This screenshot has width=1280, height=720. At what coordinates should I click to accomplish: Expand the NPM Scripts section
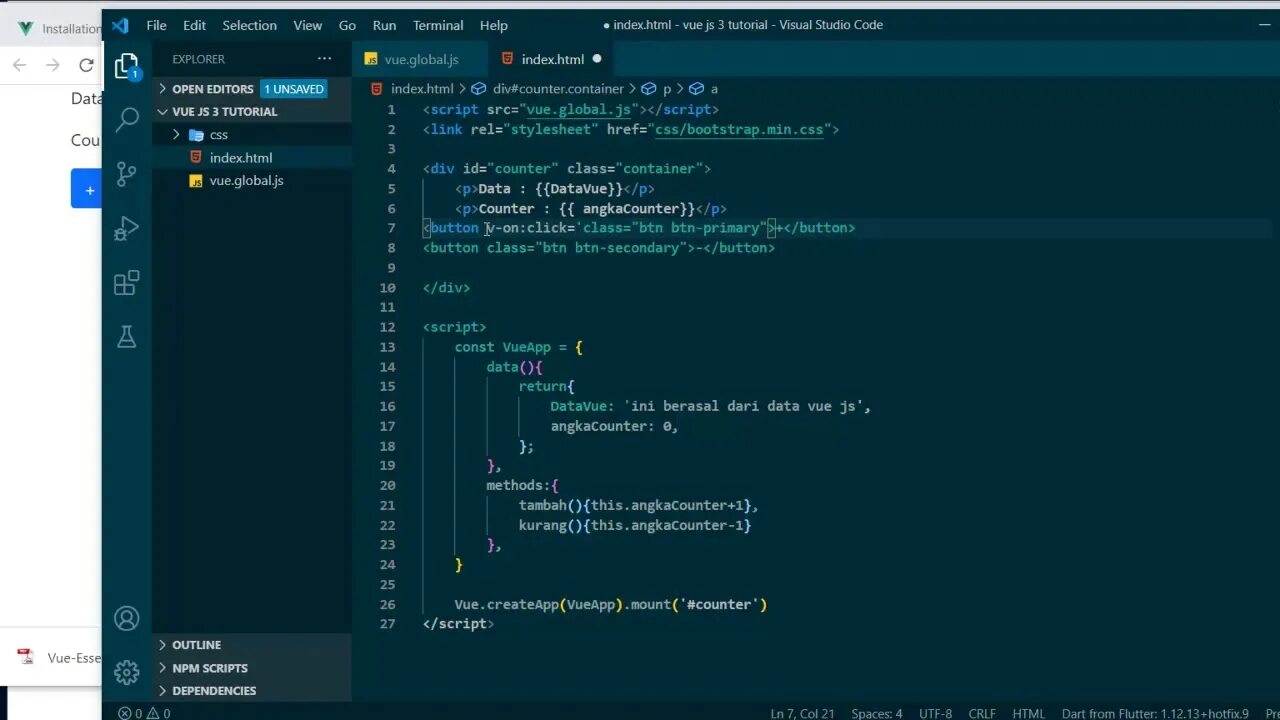coord(251,668)
